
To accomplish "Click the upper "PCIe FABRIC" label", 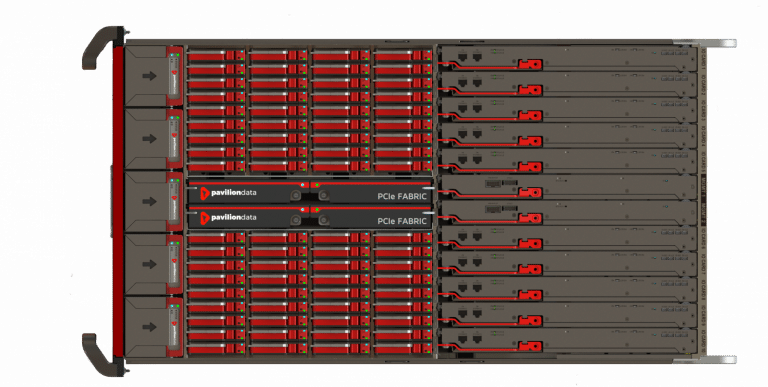I will click(x=402, y=197).
